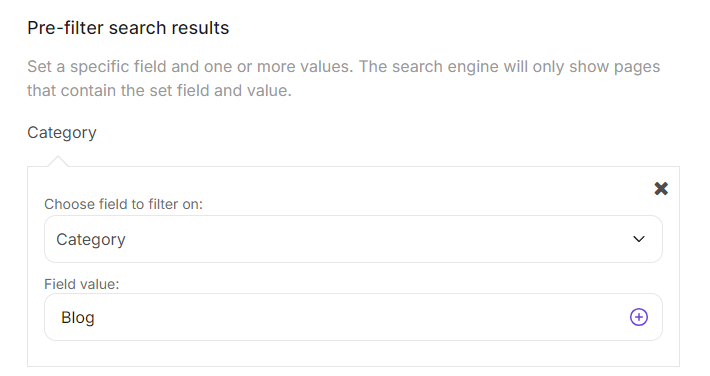The width and height of the screenshot is (710, 376).
Task: Select the "Pre-filter search results" heading
Action: pos(128,28)
